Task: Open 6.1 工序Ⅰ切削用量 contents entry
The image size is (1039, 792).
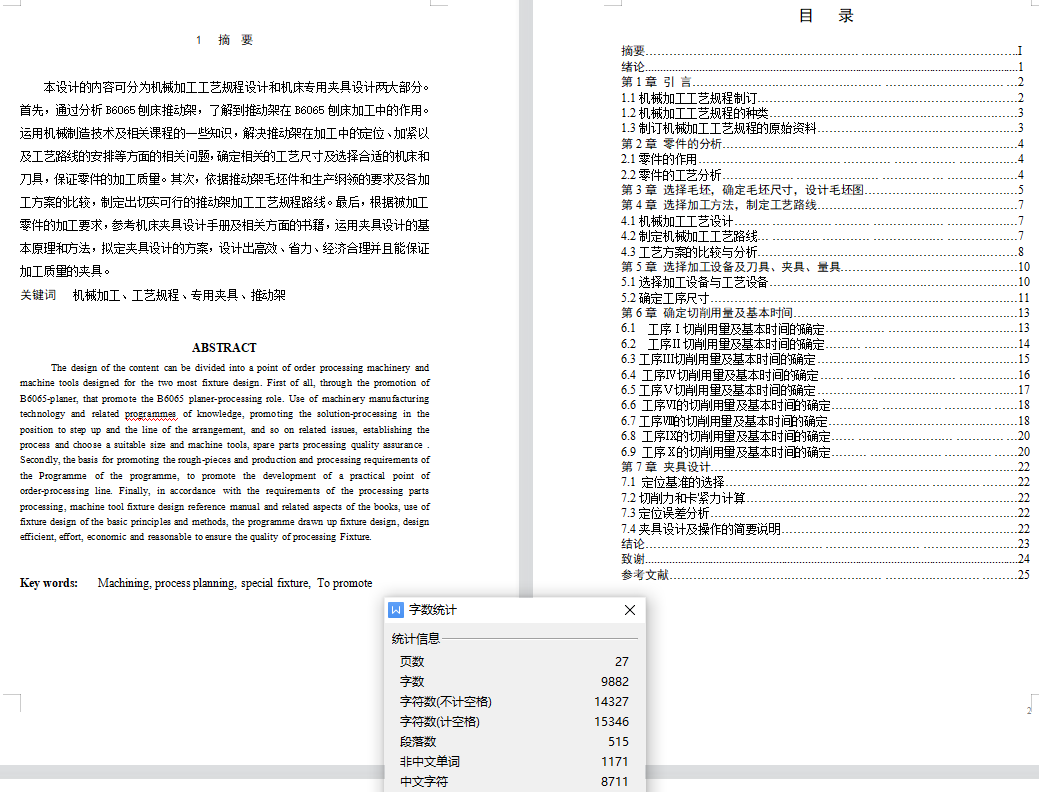Action: (x=825, y=329)
